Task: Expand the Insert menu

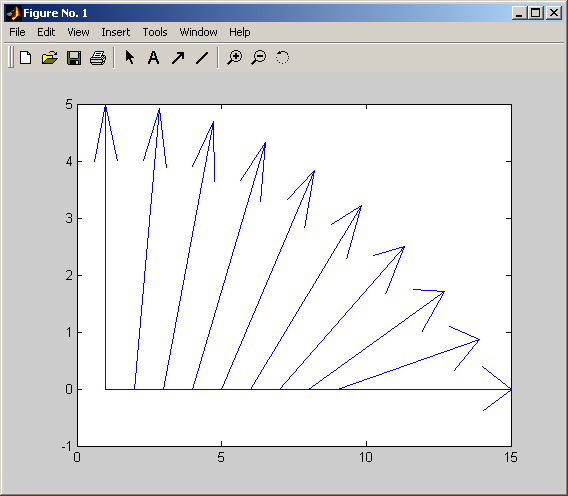Action: pos(116,32)
